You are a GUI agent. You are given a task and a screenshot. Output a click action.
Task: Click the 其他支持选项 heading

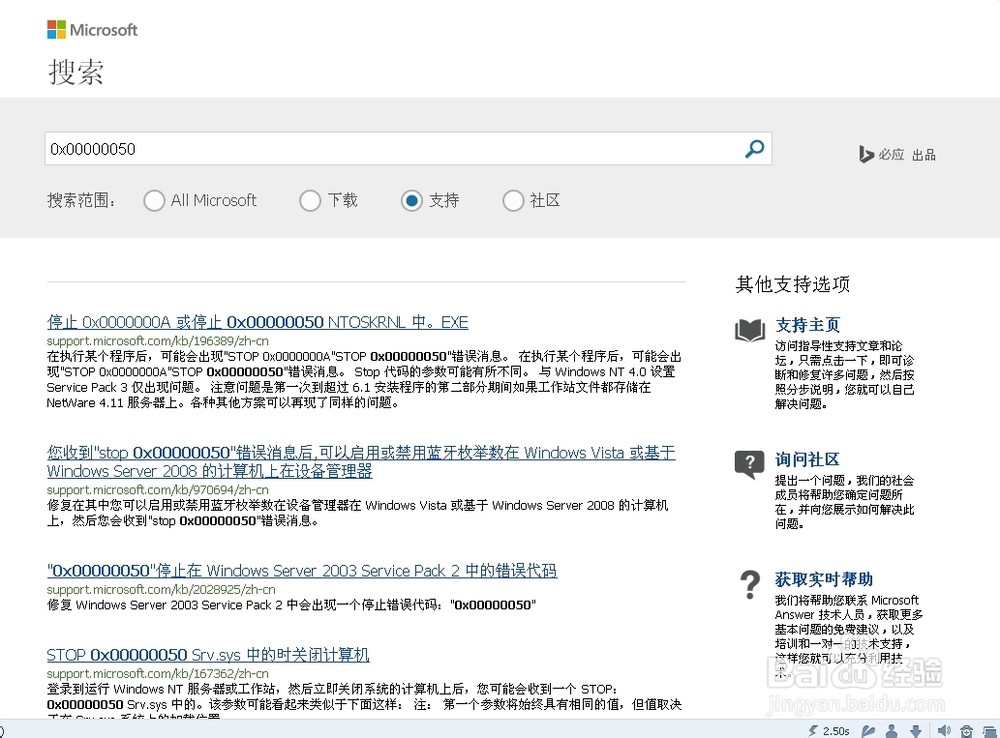[793, 284]
